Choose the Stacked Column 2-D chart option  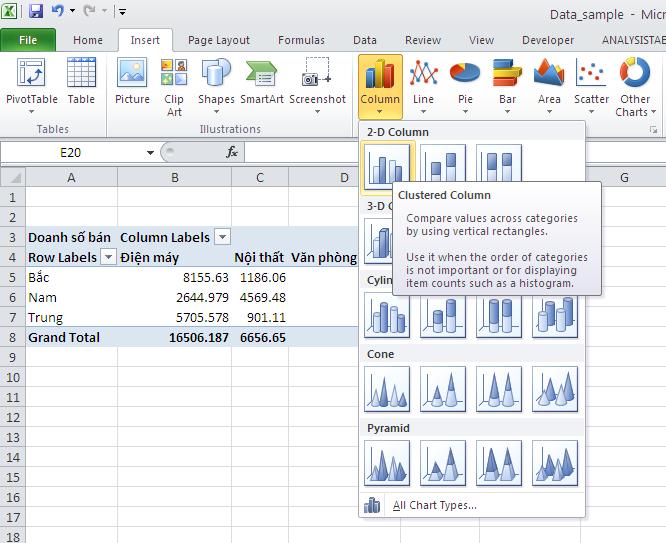(x=443, y=166)
